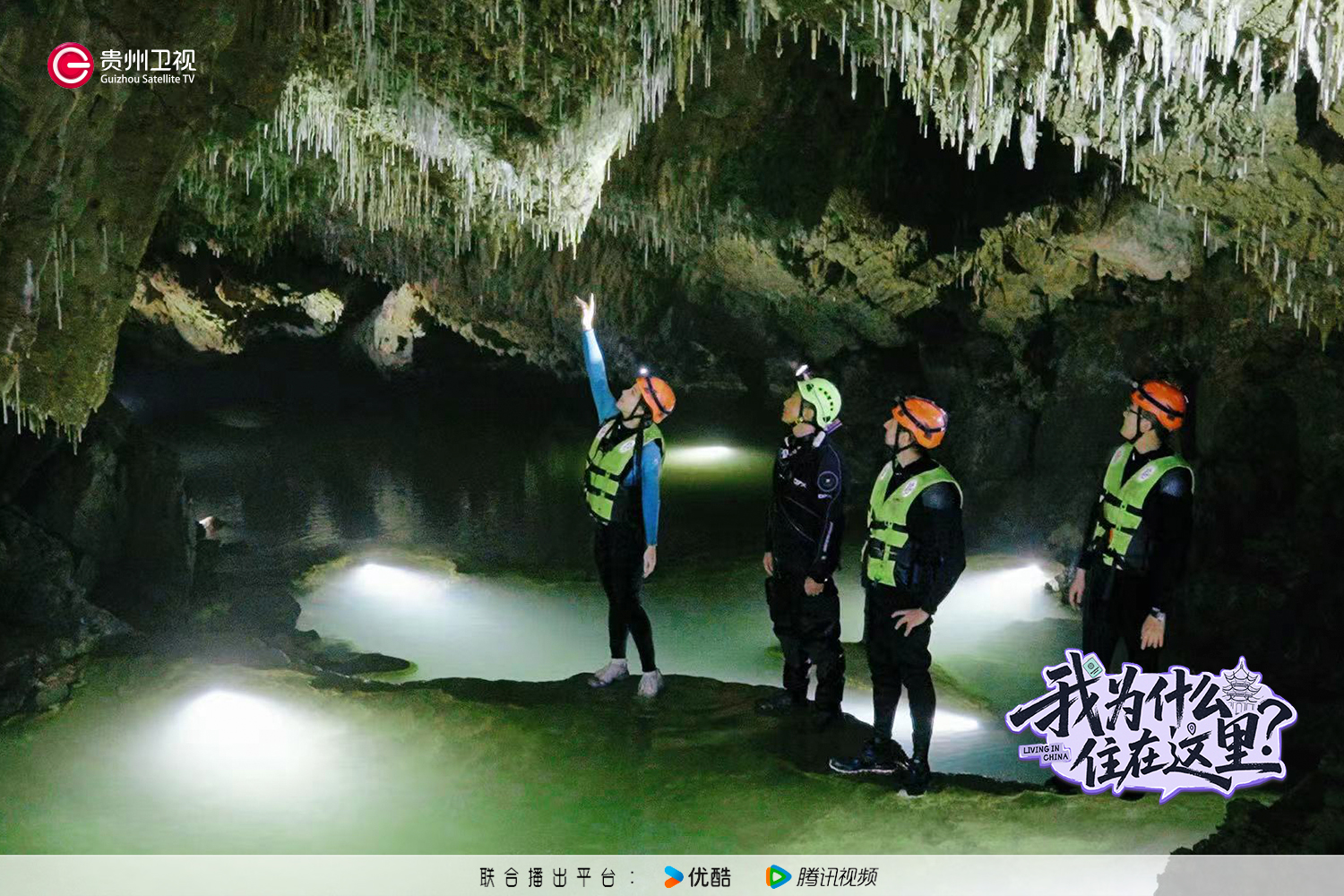
Task: Click the orange helmet of the pointing person
Action: pyautogui.click(x=657, y=396)
